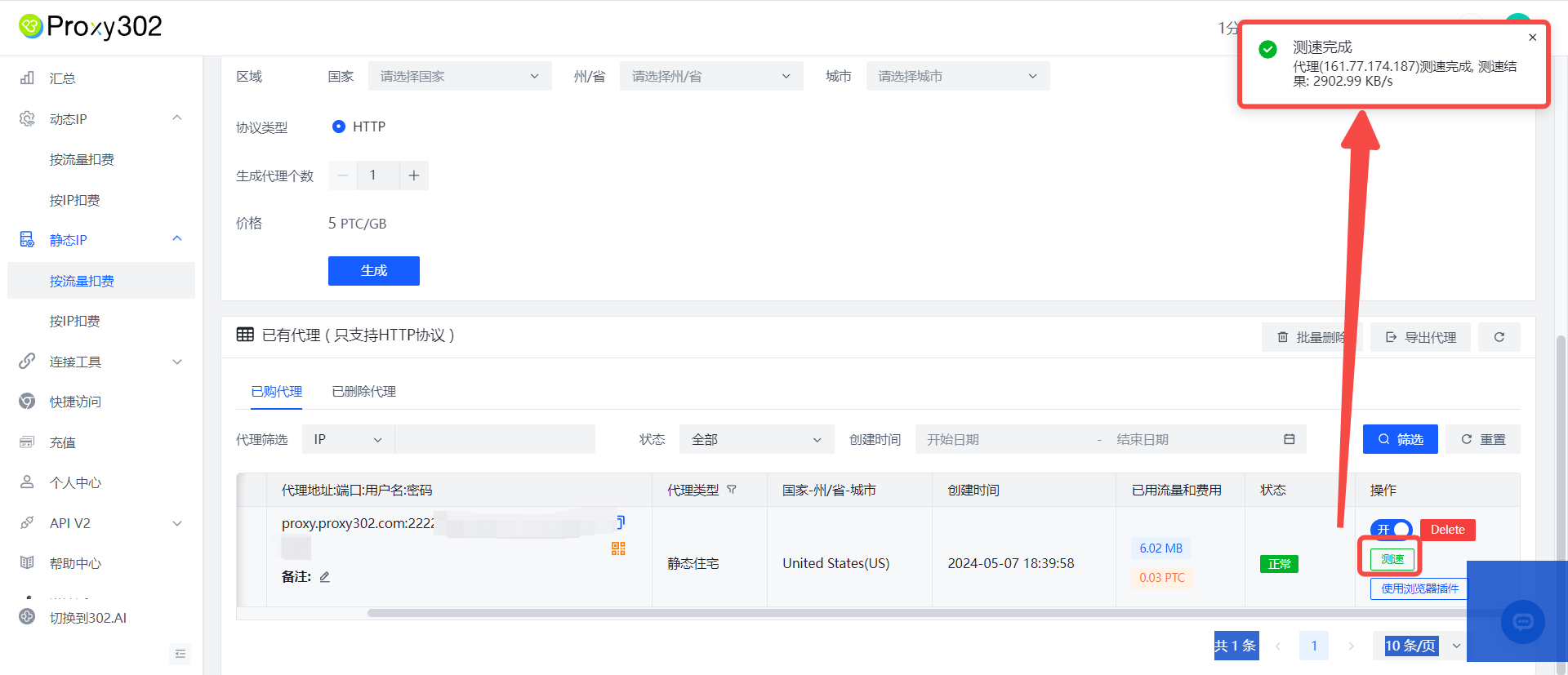Click the 使用浏览器插件 button

[x=1419, y=588]
